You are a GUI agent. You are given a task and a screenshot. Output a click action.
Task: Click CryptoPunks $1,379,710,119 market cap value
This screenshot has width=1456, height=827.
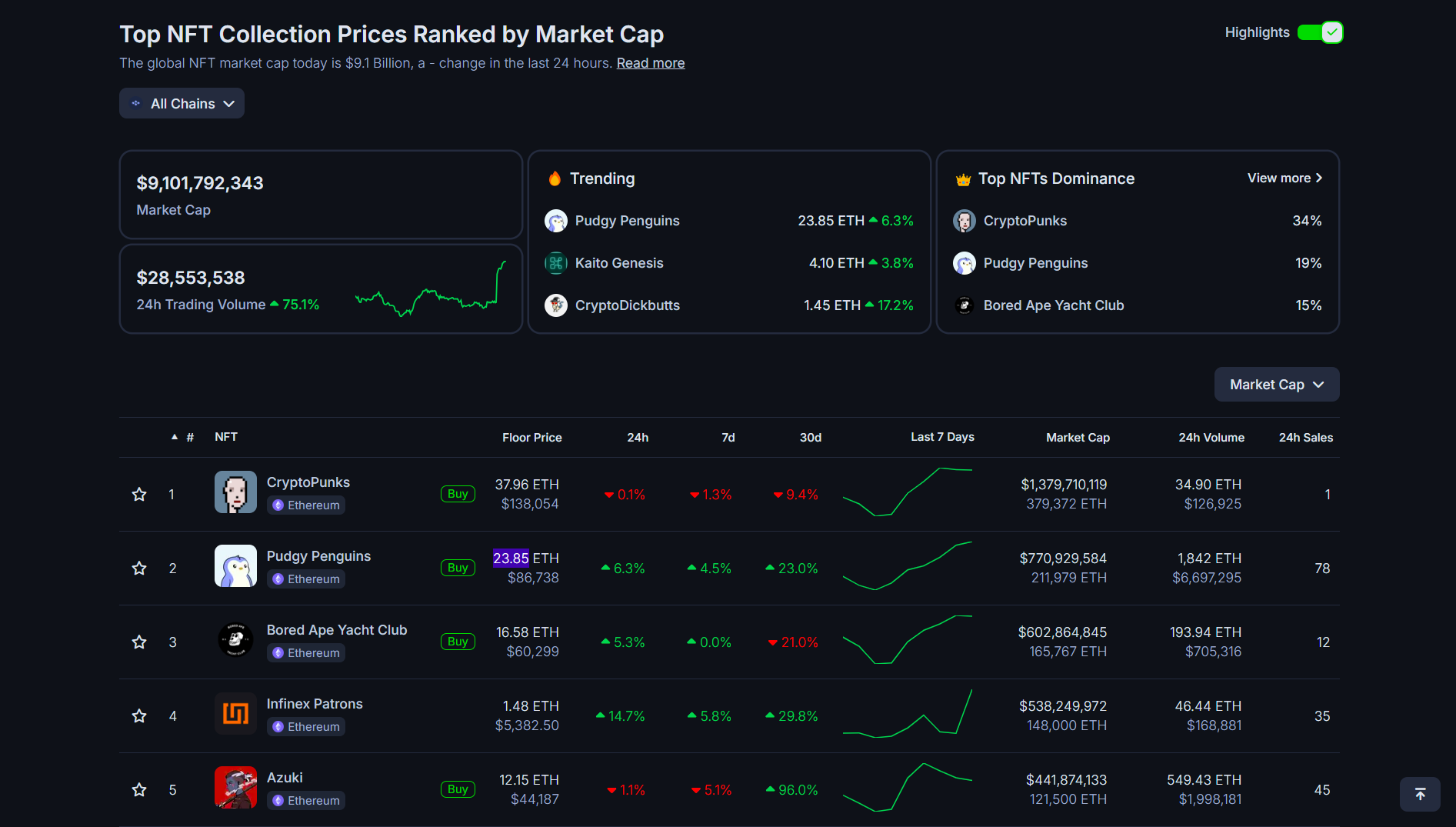pyautogui.click(x=1064, y=485)
